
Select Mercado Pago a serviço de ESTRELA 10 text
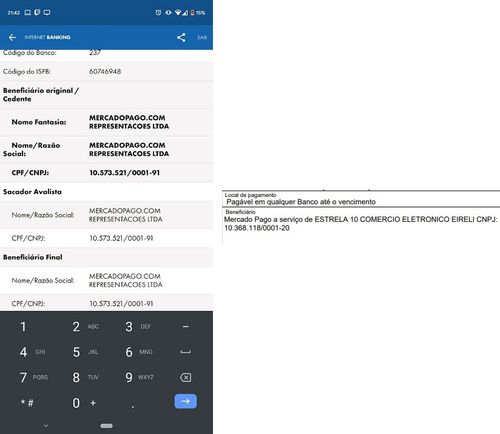point(290,219)
